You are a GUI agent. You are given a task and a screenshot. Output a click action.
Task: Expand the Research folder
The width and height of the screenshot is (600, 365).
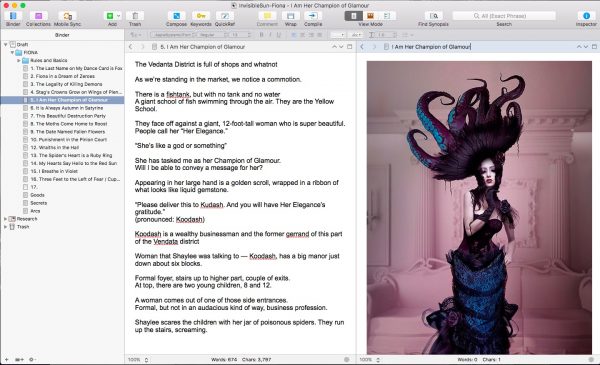(5, 219)
